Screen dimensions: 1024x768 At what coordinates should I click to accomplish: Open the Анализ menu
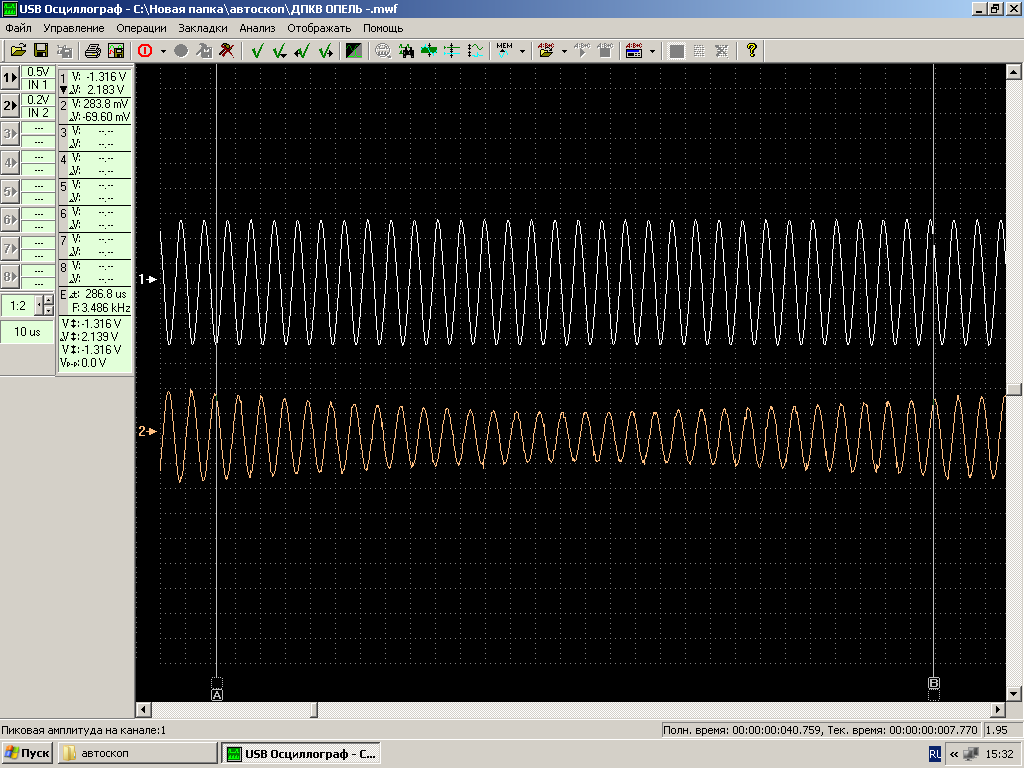[x=257, y=28]
